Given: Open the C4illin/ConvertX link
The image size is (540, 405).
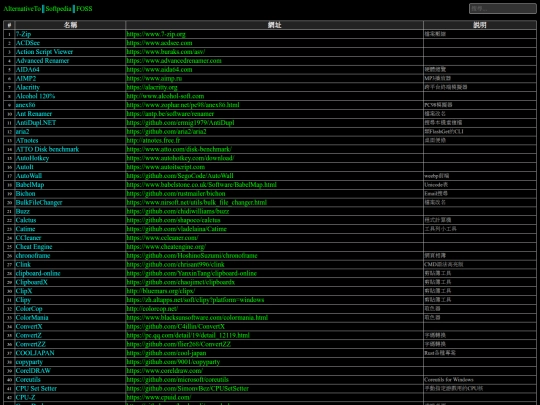Looking at the screenshot, I should point(176,326).
